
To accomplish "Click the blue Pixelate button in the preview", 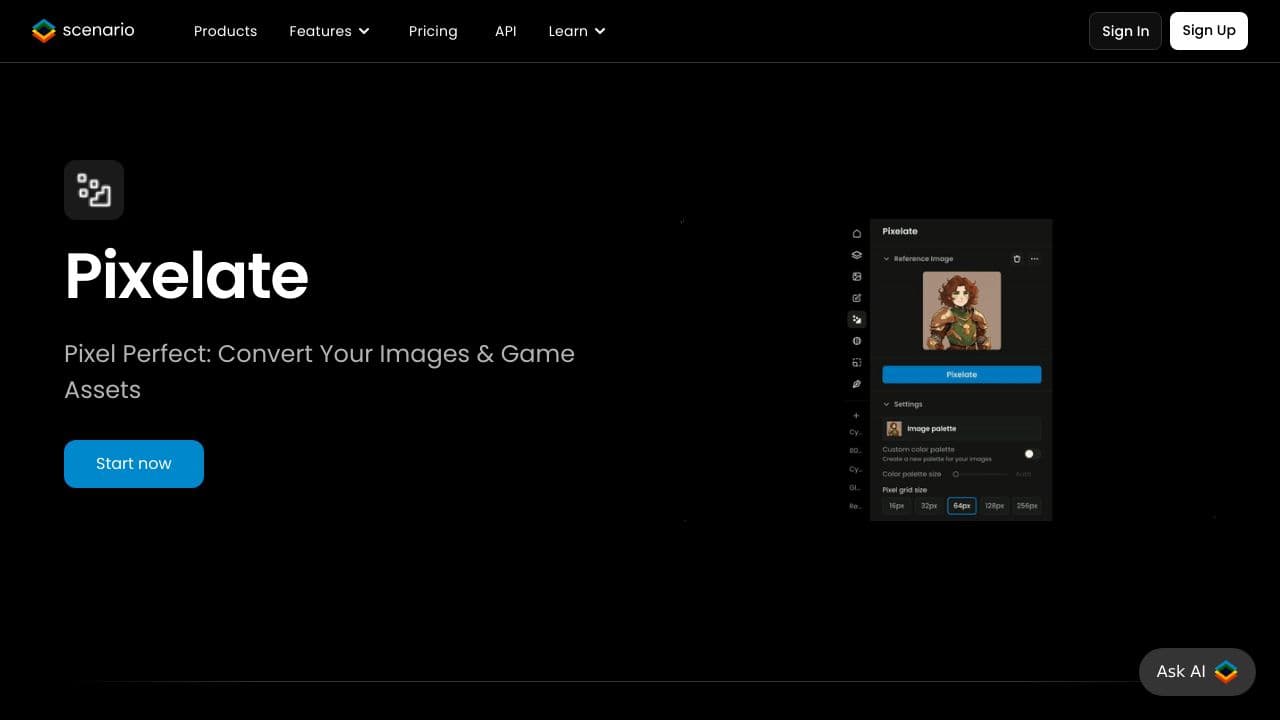I will (x=961, y=374).
